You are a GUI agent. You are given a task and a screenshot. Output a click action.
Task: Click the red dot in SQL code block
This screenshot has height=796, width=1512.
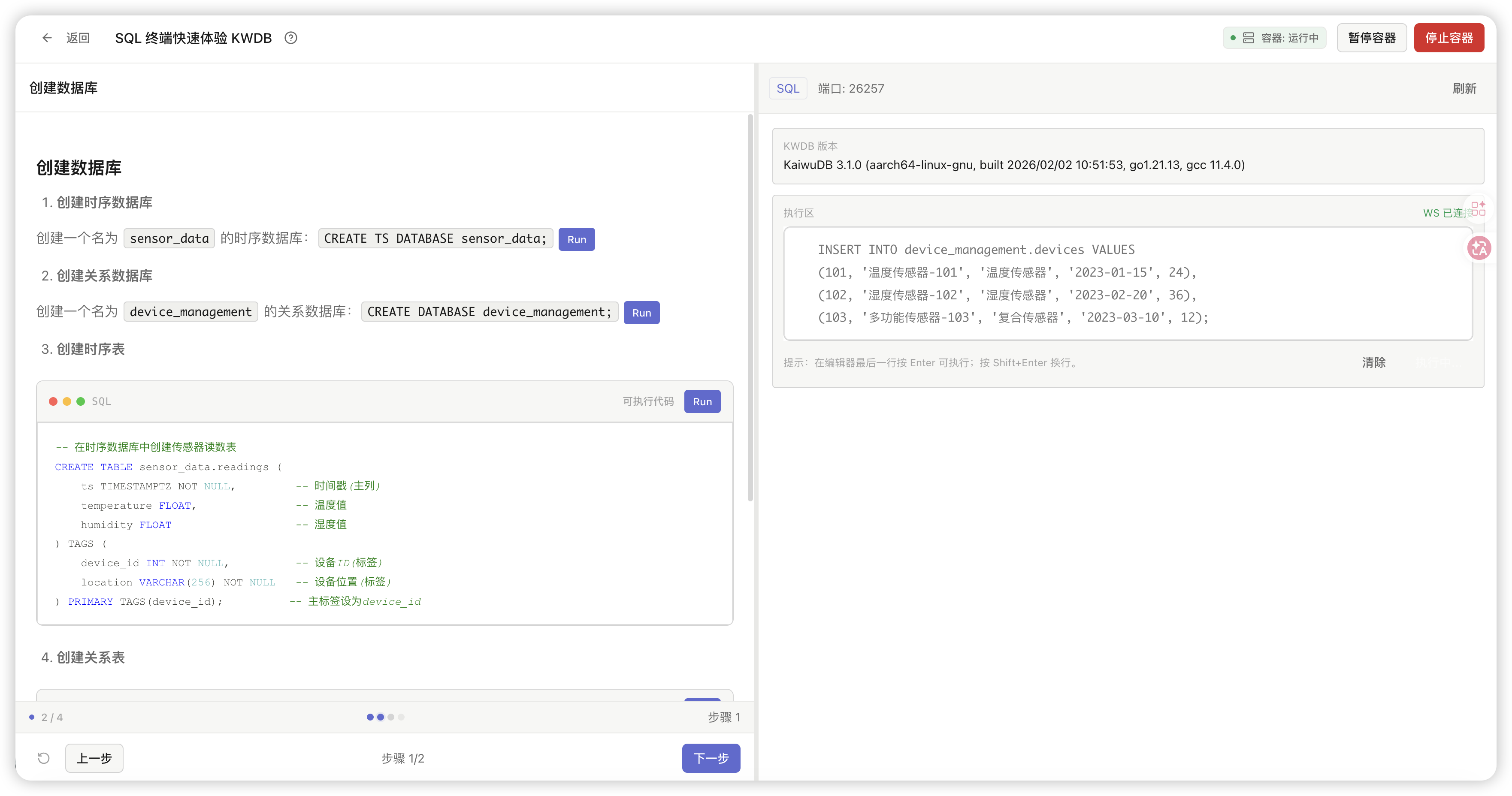[x=53, y=401]
